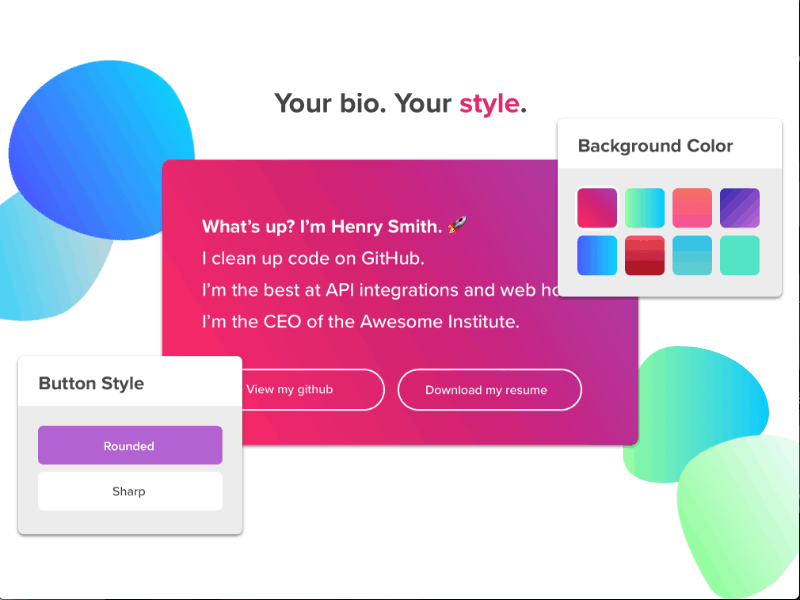Screen dimensions: 800x600
Task: Pick the coral-pink gradient swatch
Action: (692, 208)
